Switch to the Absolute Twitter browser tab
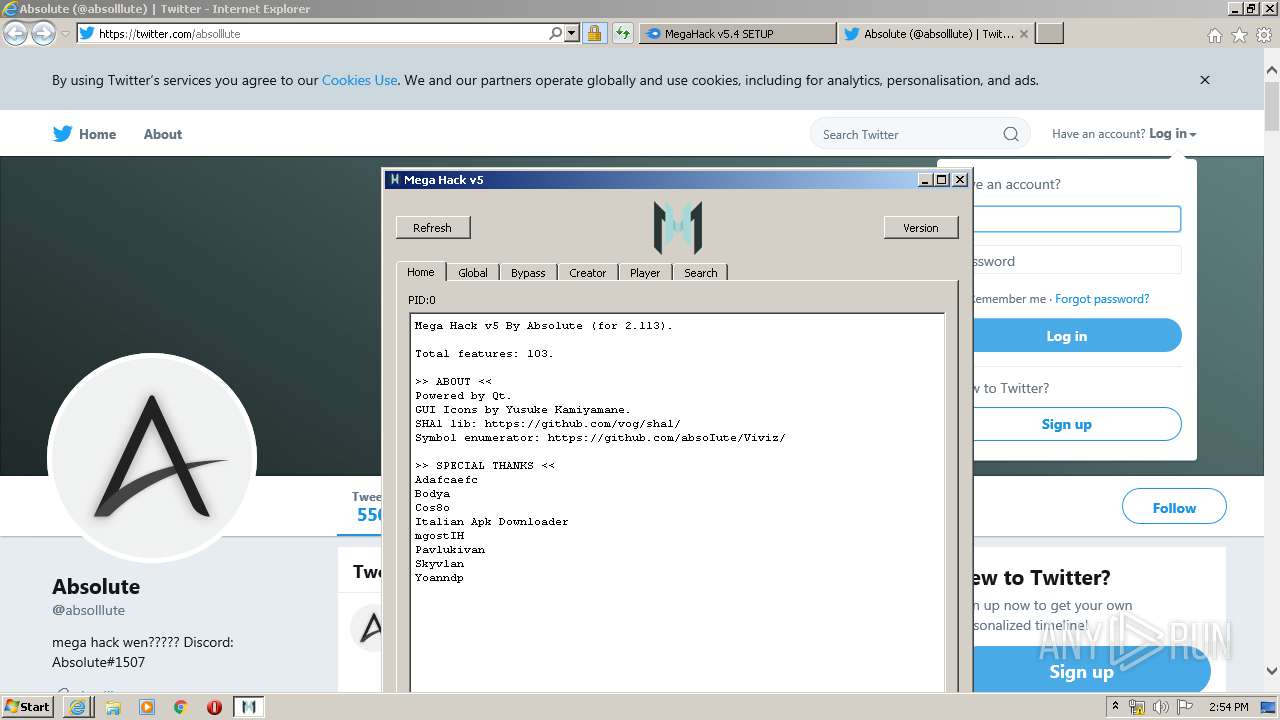The image size is (1280, 720). point(936,33)
